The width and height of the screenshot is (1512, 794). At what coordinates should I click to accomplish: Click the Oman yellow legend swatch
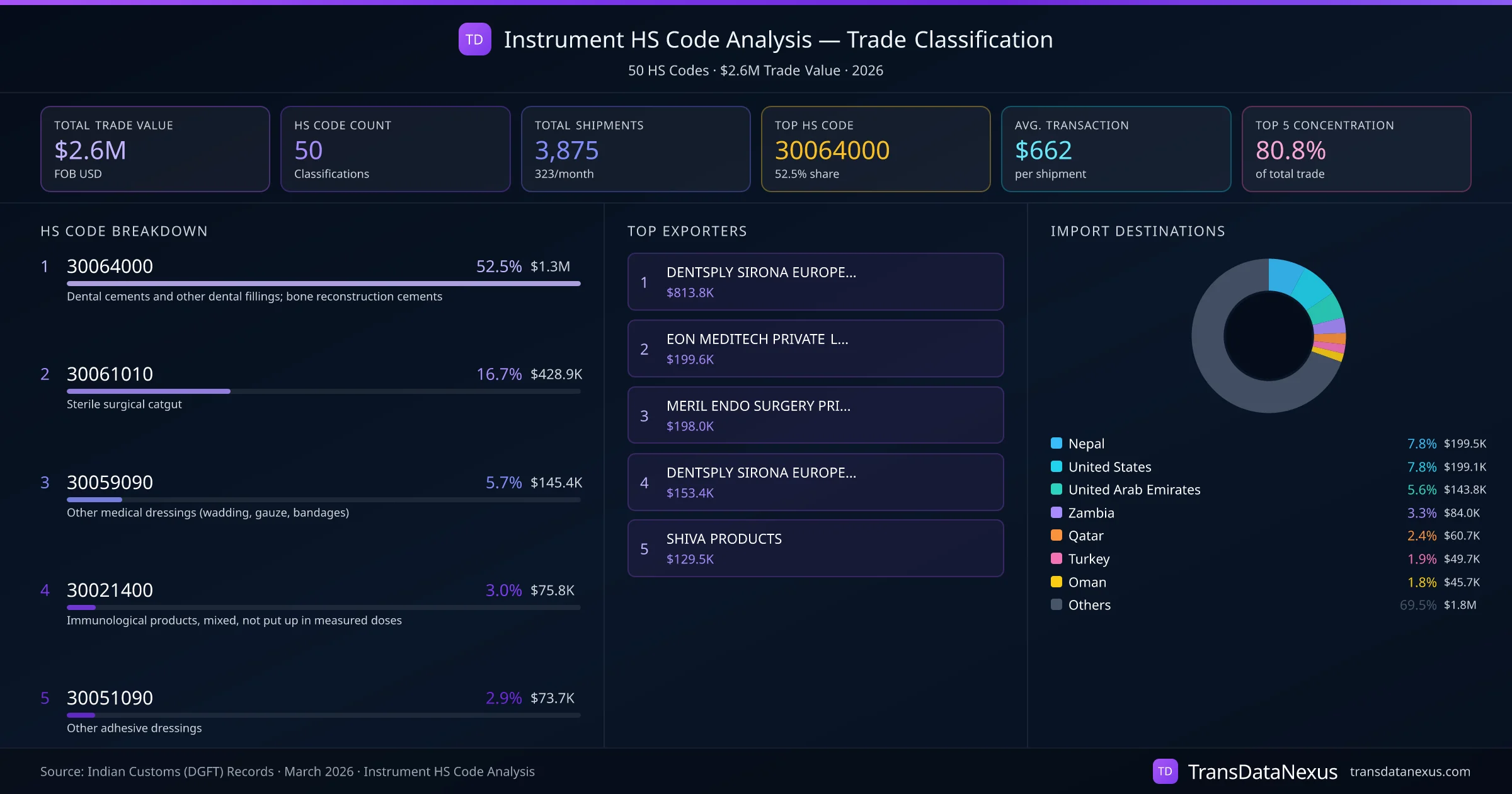pyautogui.click(x=1057, y=582)
